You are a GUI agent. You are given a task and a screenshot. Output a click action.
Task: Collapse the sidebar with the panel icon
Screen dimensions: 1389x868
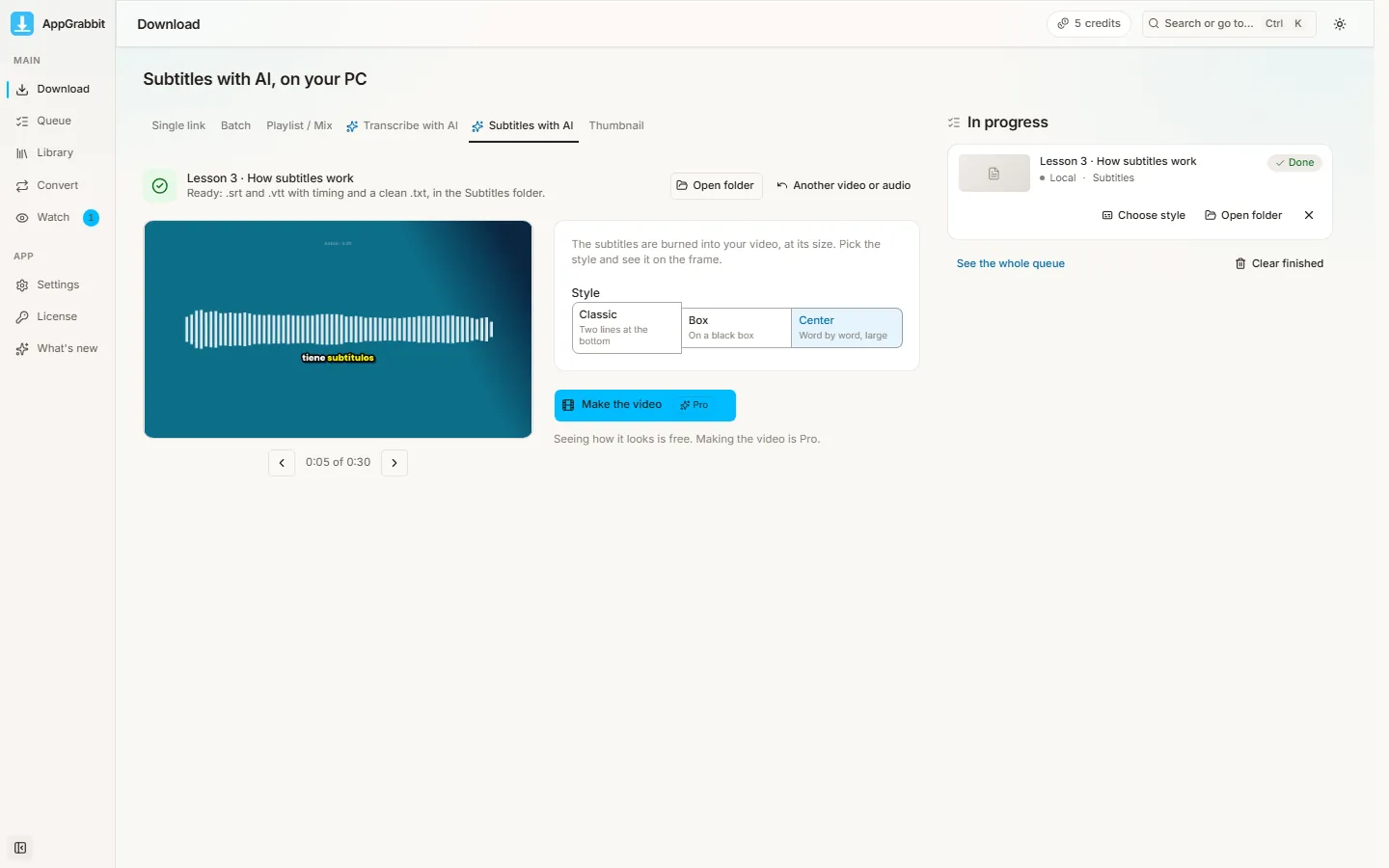pos(20,848)
